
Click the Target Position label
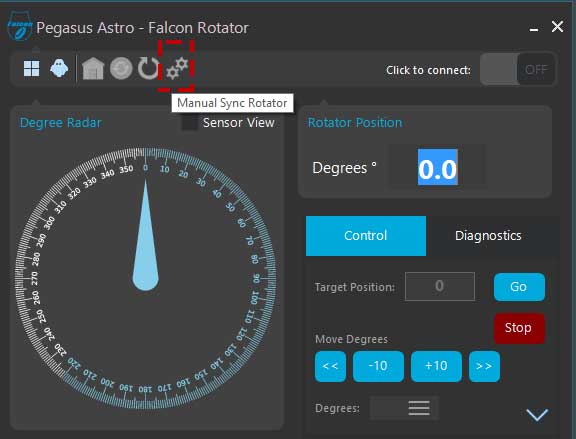pos(354,287)
